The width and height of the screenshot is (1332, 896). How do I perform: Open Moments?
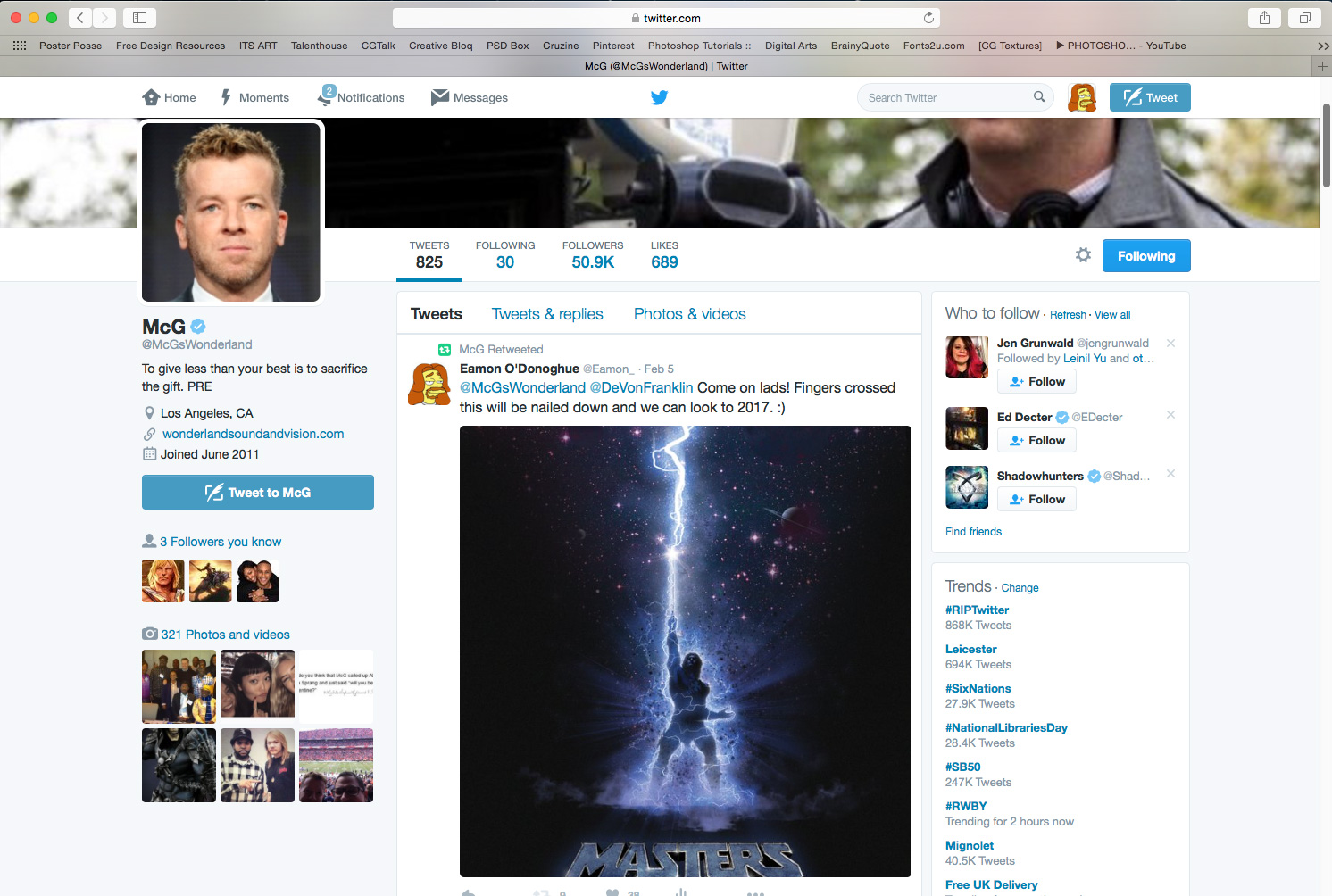click(x=254, y=97)
